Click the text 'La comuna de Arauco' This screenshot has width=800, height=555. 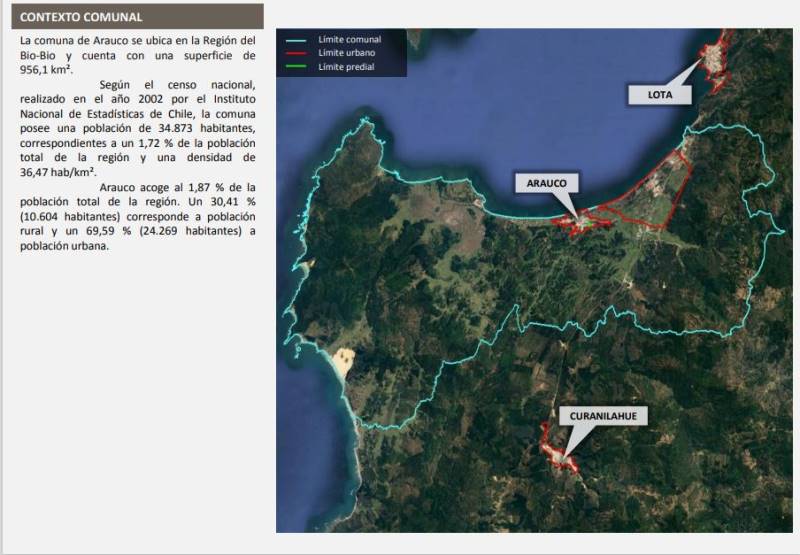click(x=74, y=40)
